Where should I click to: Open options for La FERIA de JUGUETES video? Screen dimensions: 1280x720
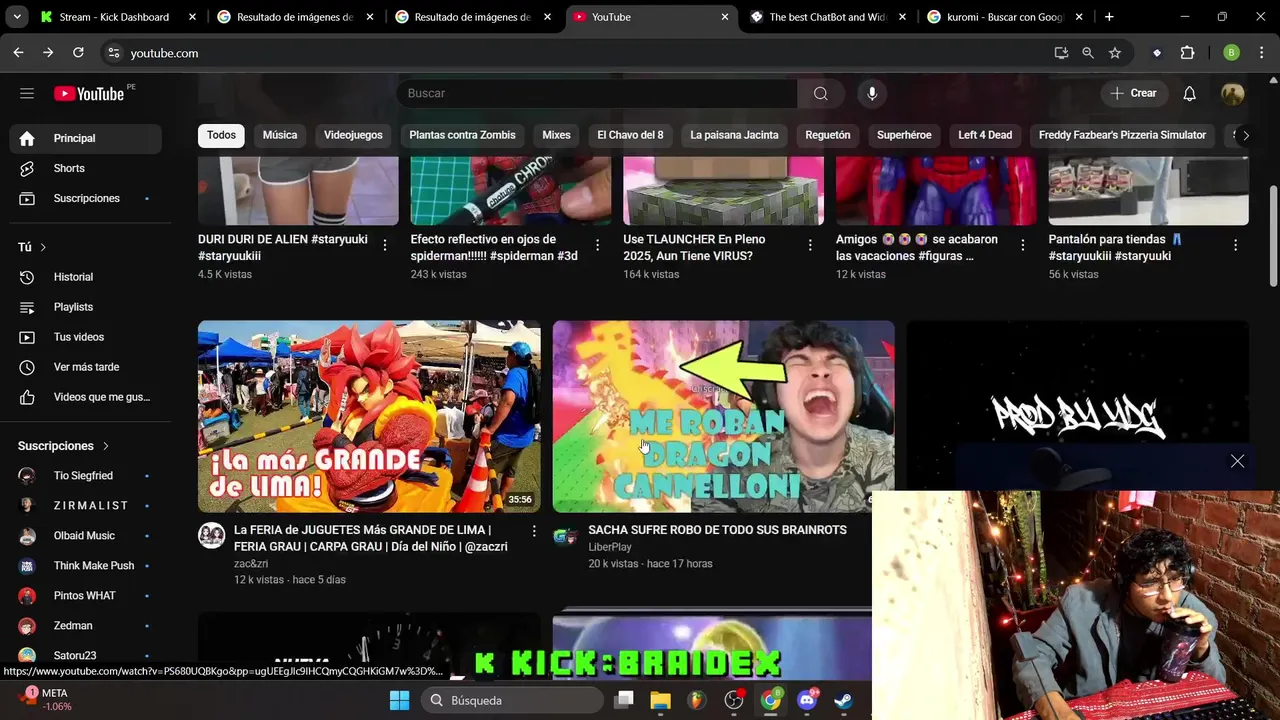534,531
